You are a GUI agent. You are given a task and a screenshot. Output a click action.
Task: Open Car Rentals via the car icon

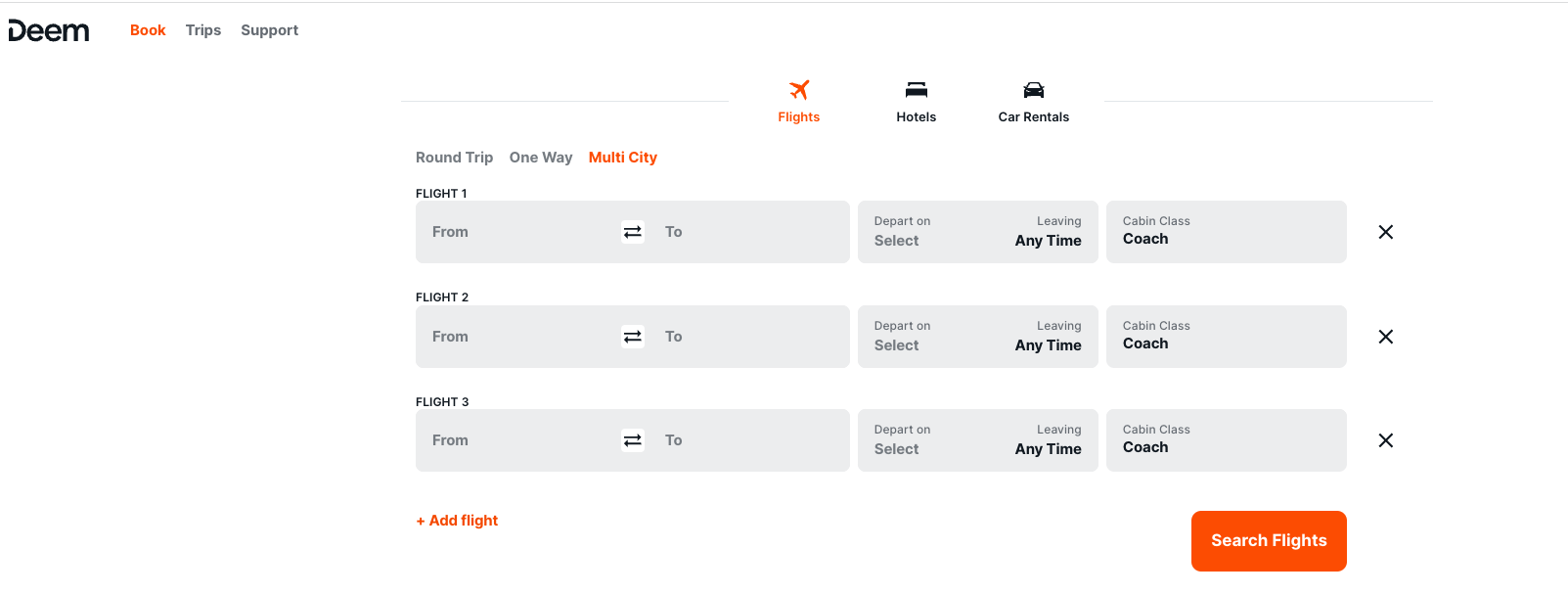click(x=1033, y=90)
